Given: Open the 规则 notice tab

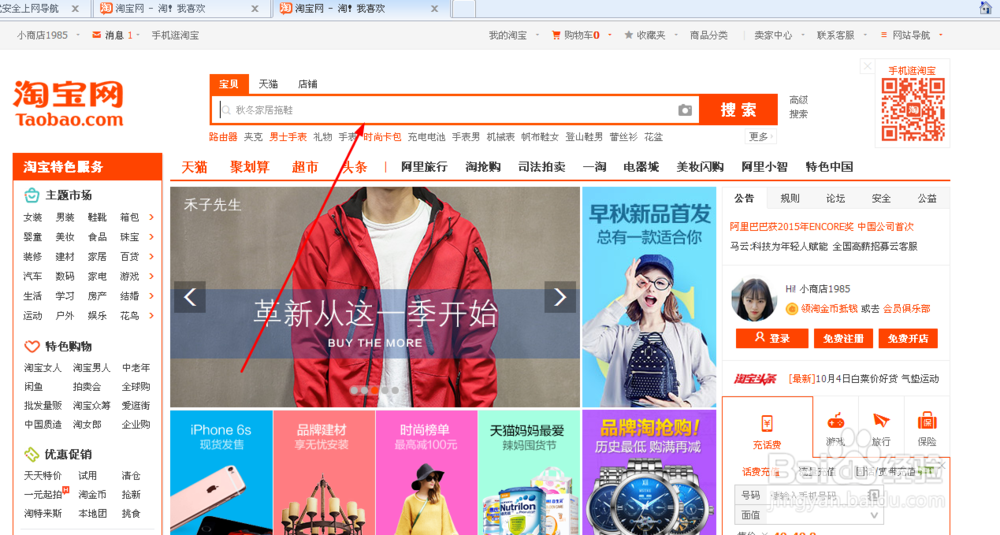Looking at the screenshot, I should tap(790, 198).
